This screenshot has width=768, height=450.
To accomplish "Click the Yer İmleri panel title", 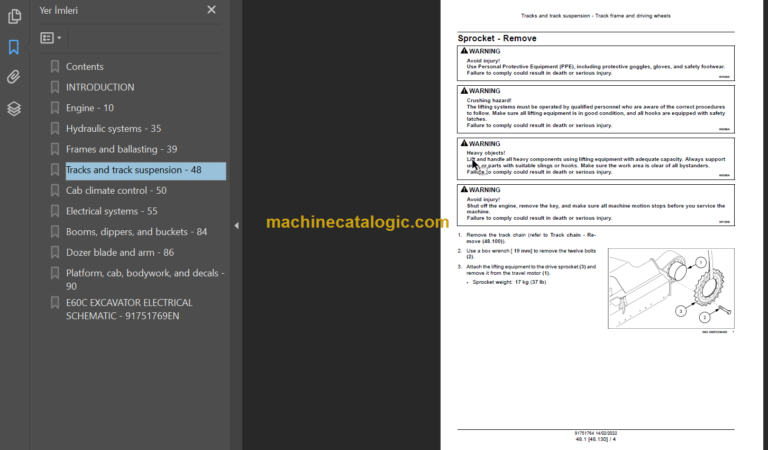I will point(58,10).
